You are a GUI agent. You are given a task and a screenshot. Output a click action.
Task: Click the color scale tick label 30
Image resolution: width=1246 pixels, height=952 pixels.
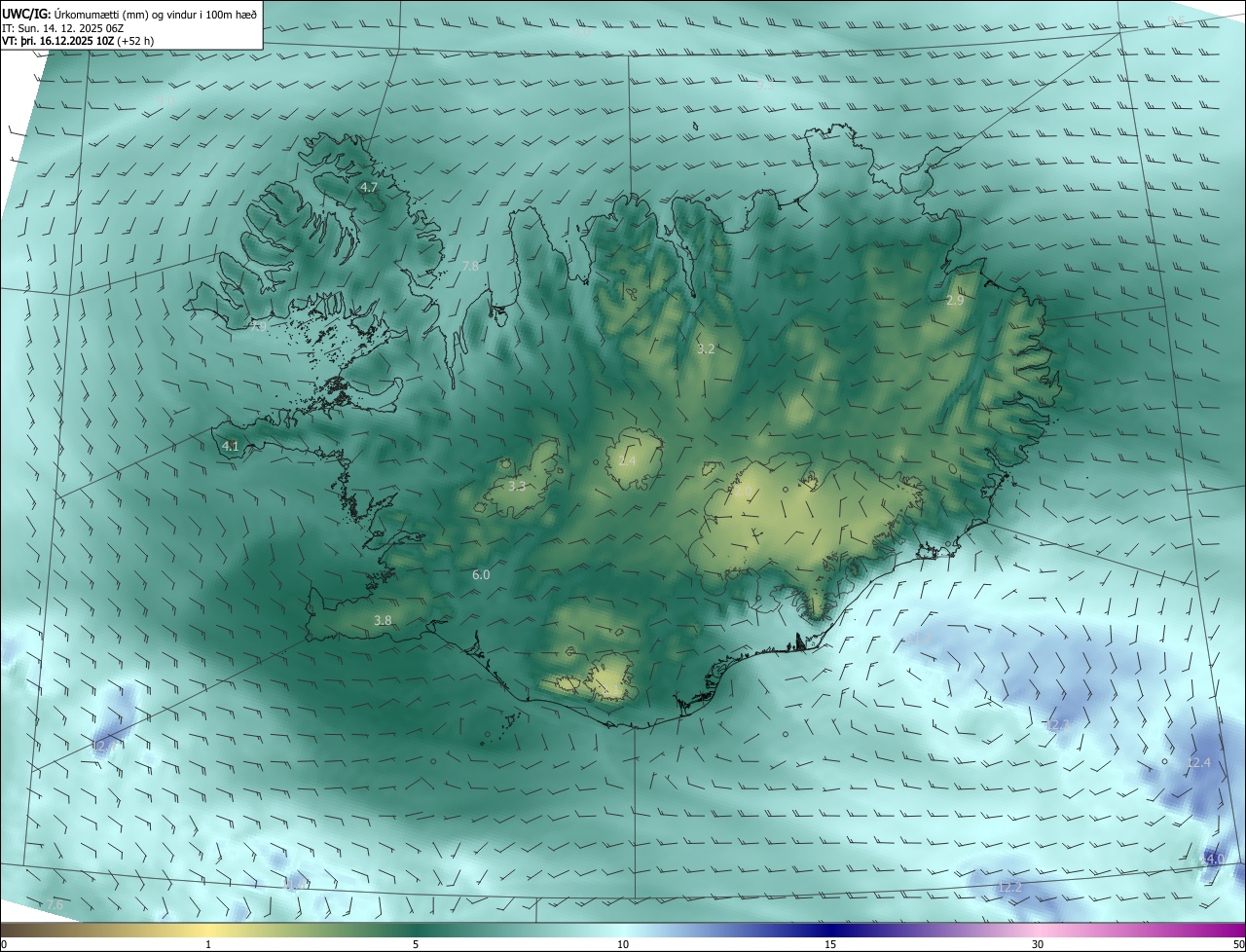tap(1038, 944)
